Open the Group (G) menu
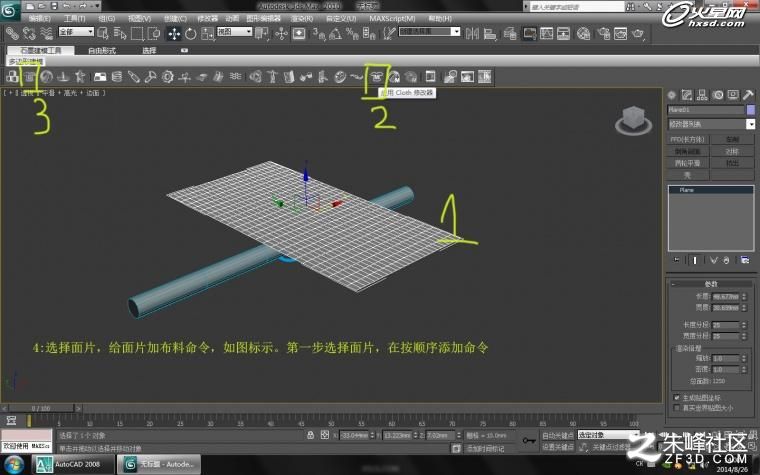 (107, 18)
